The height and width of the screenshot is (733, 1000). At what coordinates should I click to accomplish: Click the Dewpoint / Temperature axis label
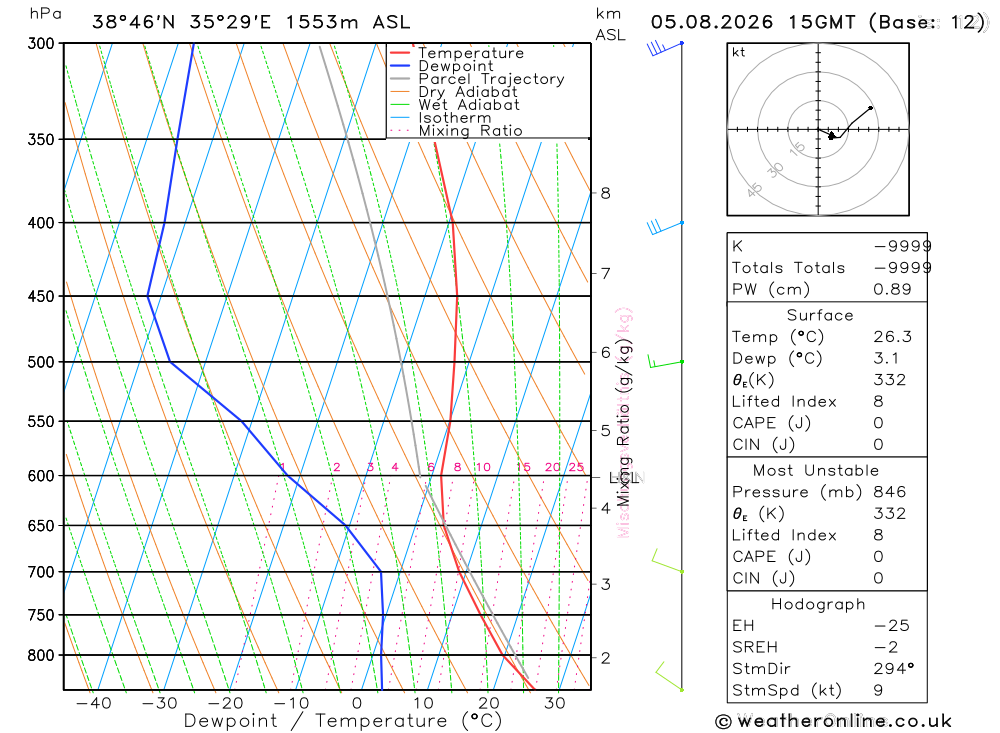[x=342, y=721]
